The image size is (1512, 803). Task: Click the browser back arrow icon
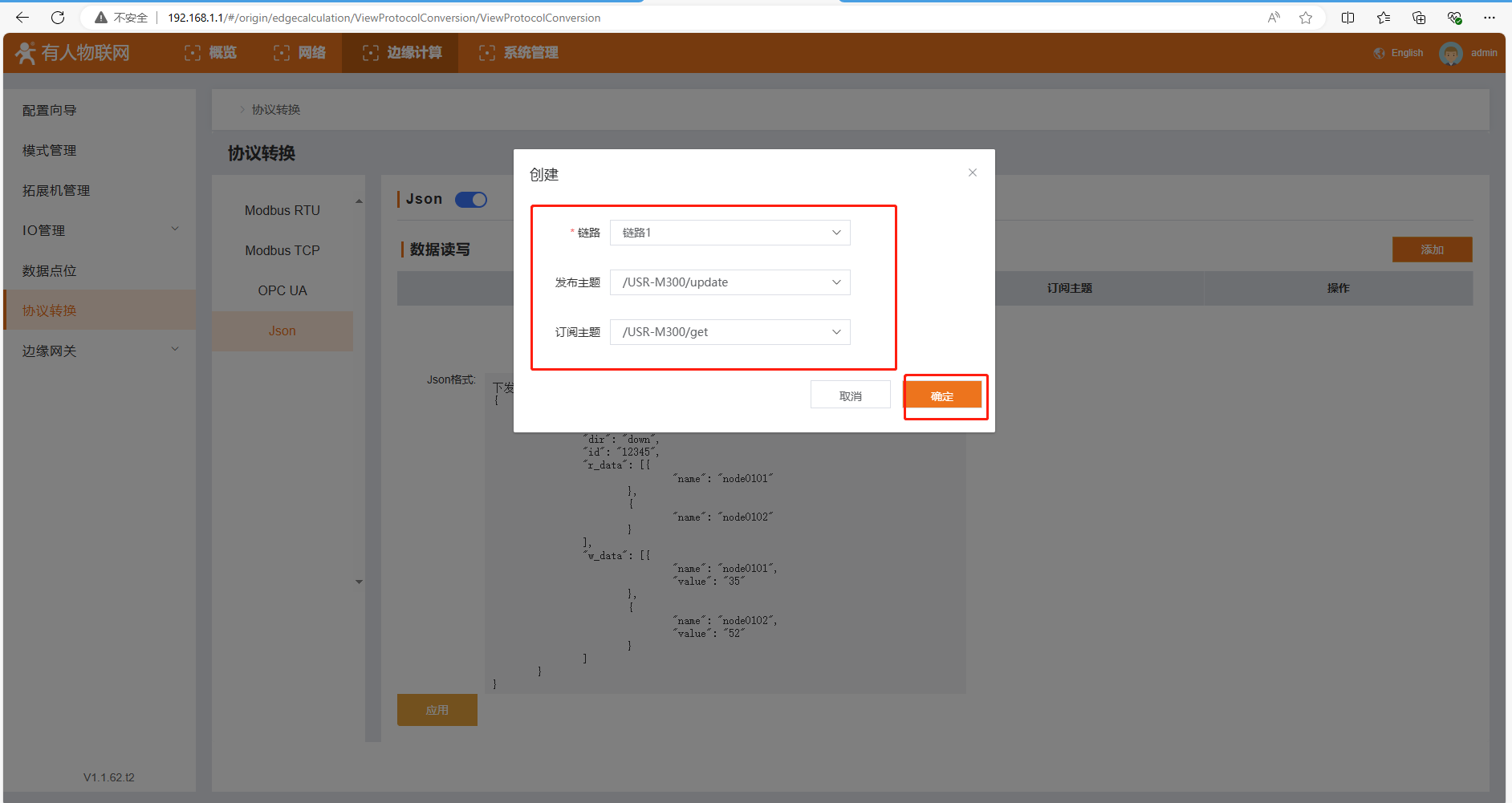pos(22,18)
